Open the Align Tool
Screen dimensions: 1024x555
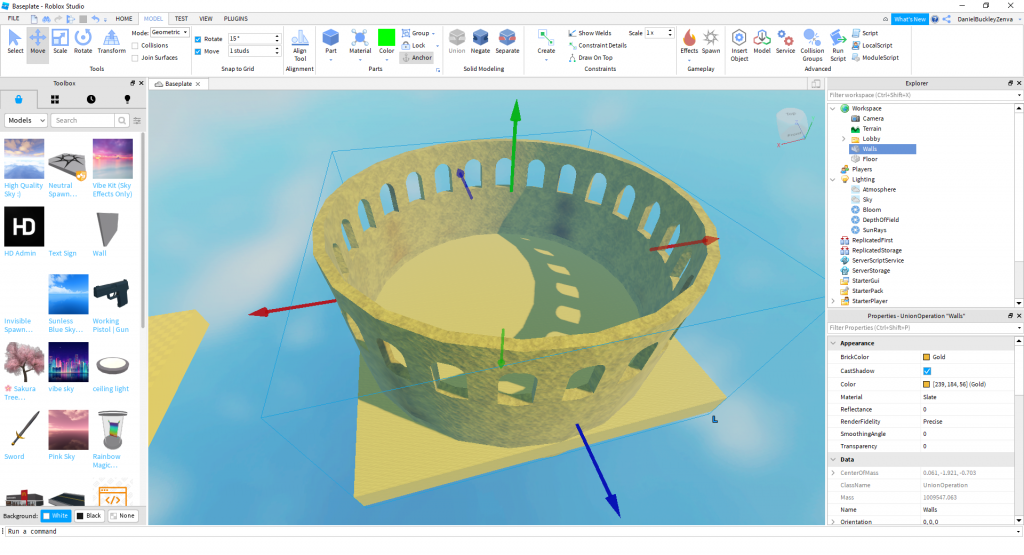299,45
